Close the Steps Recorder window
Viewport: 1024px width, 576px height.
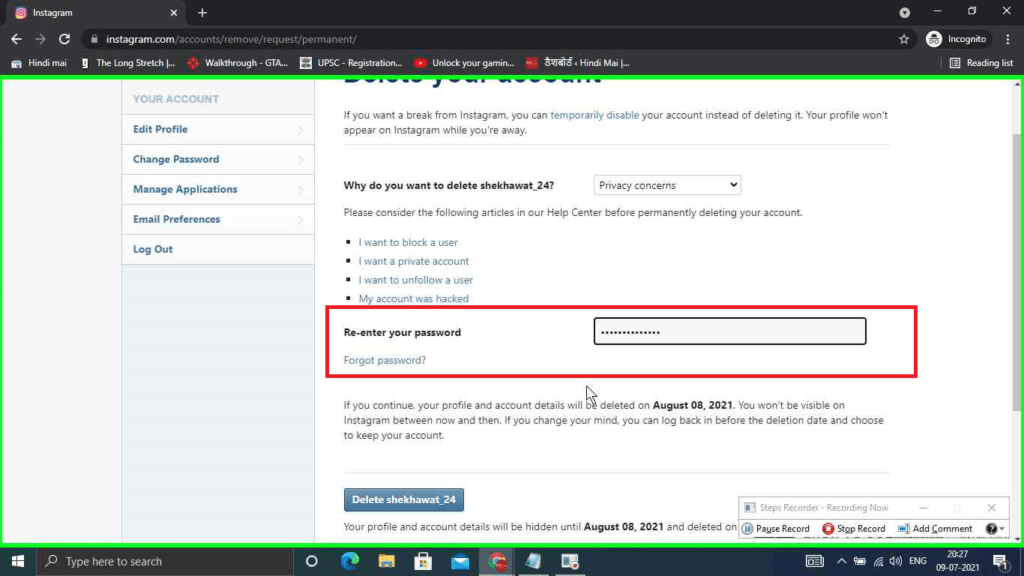coord(991,507)
